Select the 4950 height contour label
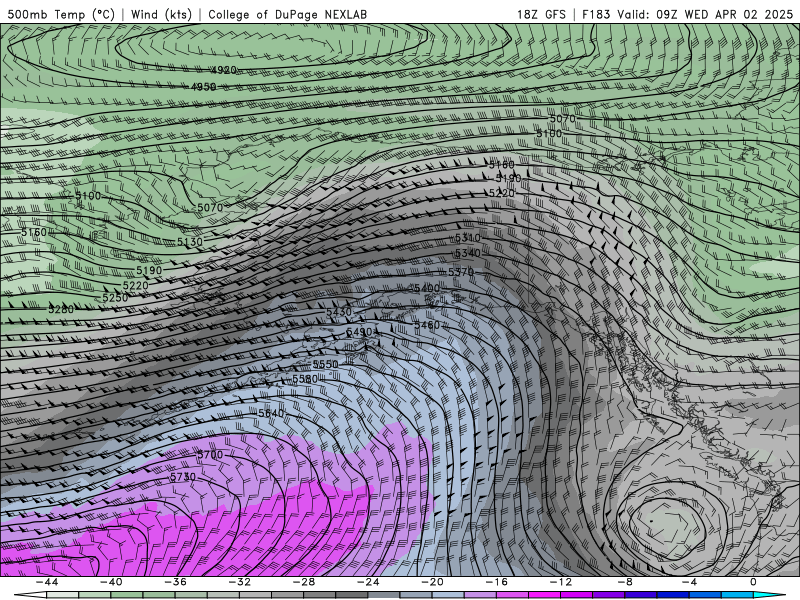Screen dimensions: 800x600 point(203,87)
